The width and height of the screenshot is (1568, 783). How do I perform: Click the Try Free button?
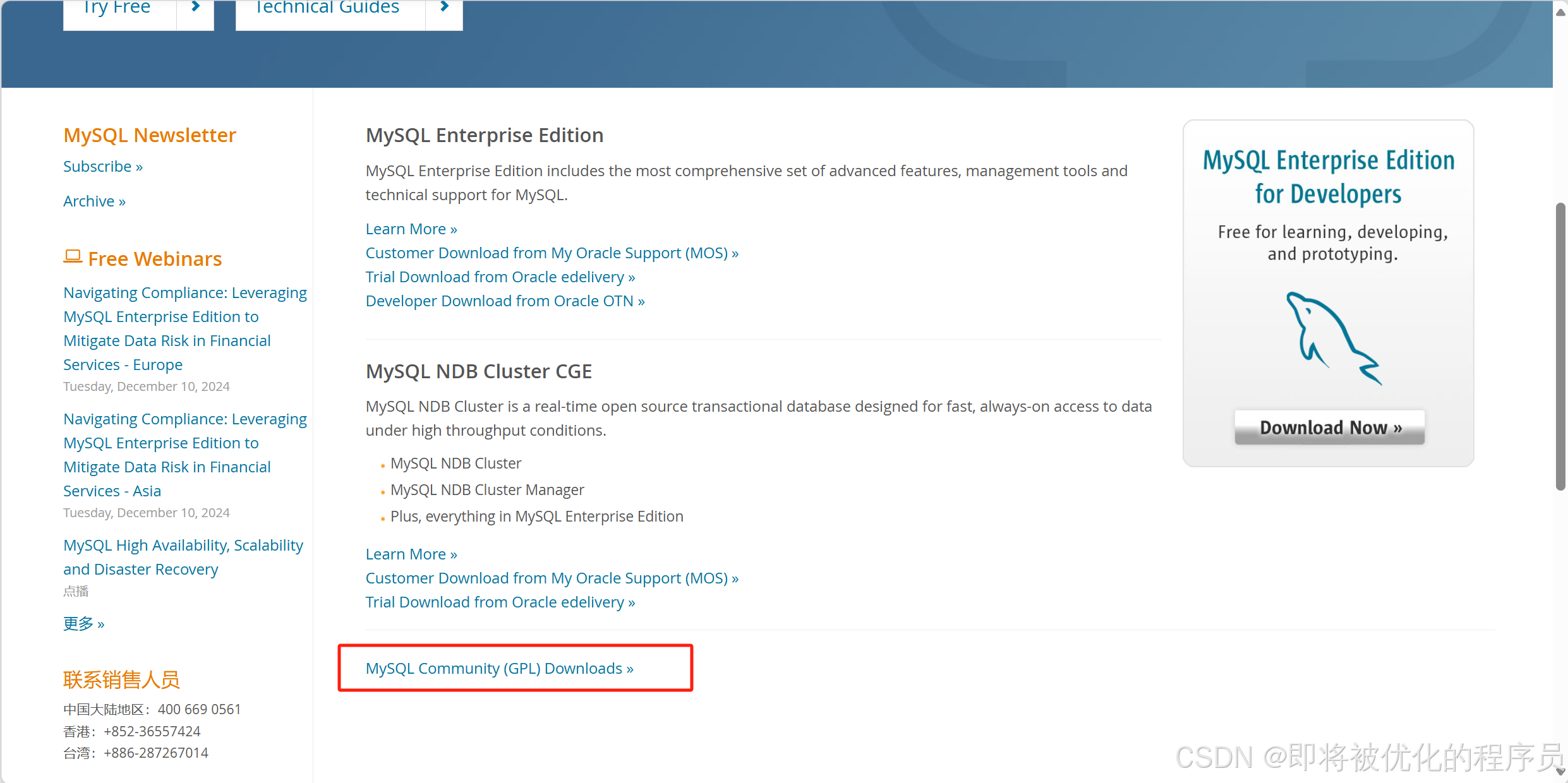point(117,8)
